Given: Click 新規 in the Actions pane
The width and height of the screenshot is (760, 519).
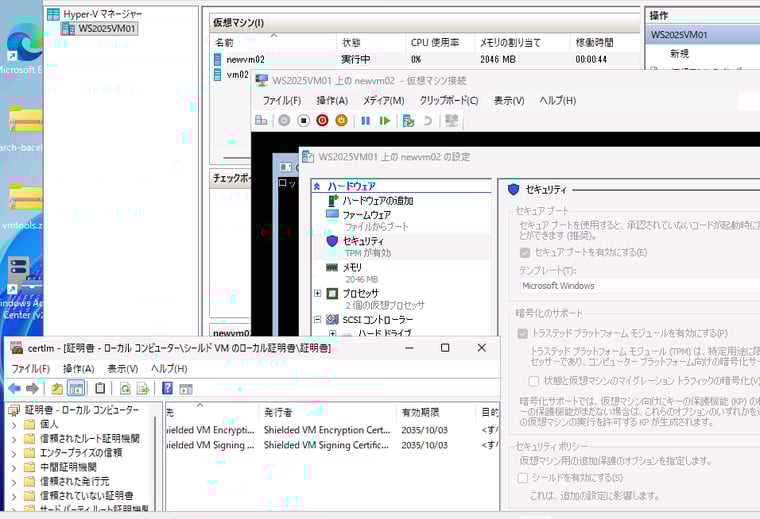Looking at the screenshot, I should [x=679, y=53].
